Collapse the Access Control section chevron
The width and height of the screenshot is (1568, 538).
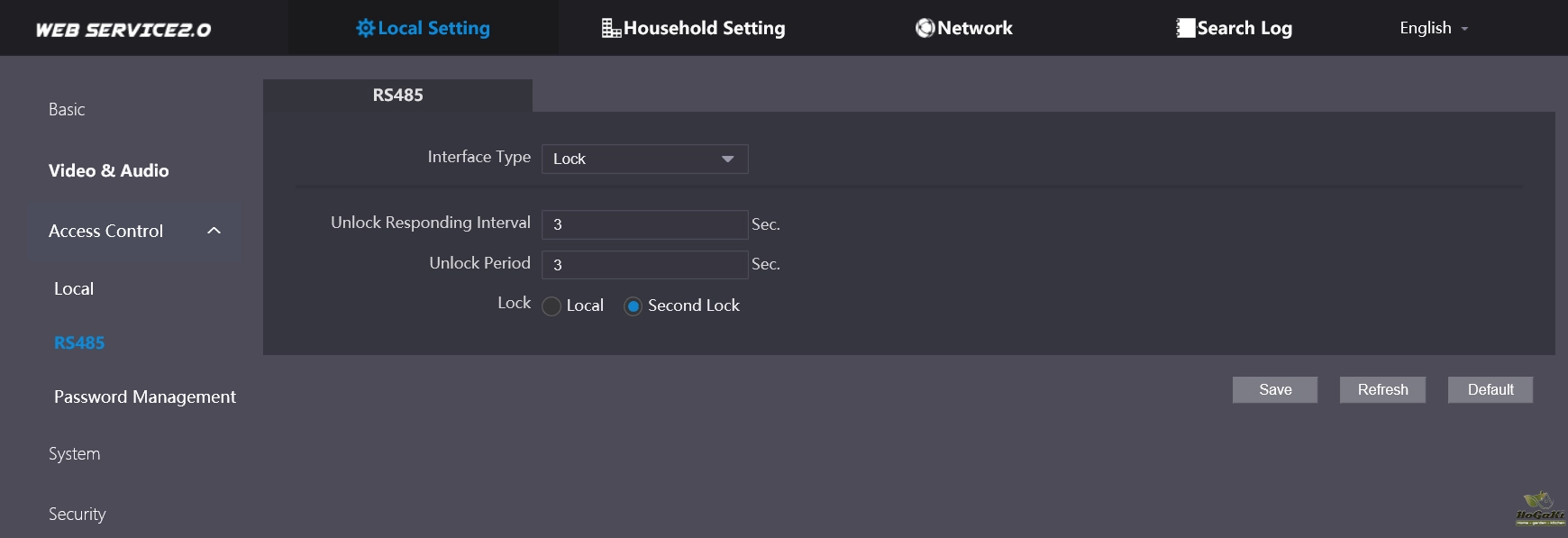(x=214, y=231)
